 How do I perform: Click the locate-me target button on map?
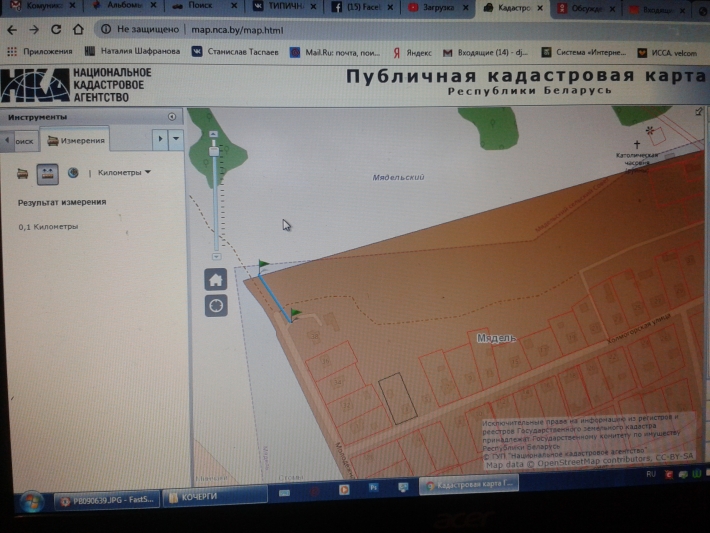pyautogui.click(x=216, y=305)
